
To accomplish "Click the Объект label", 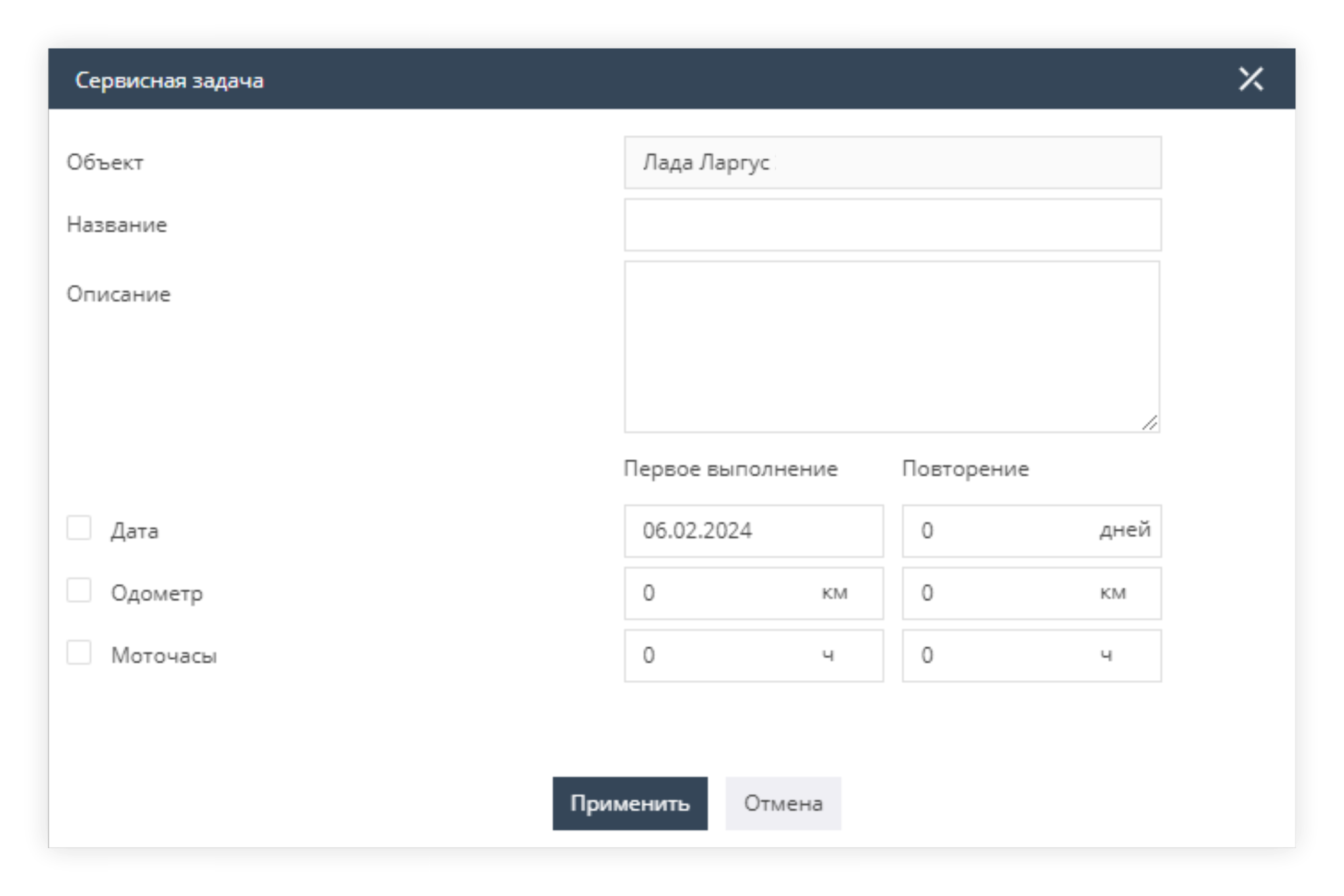I will [105, 162].
